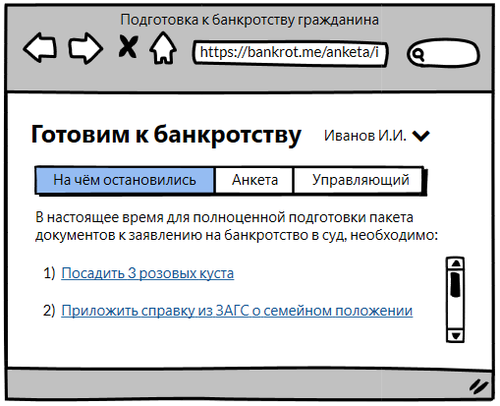Click the Готовим к банкротству heading
500x406 pixels.
point(166,135)
